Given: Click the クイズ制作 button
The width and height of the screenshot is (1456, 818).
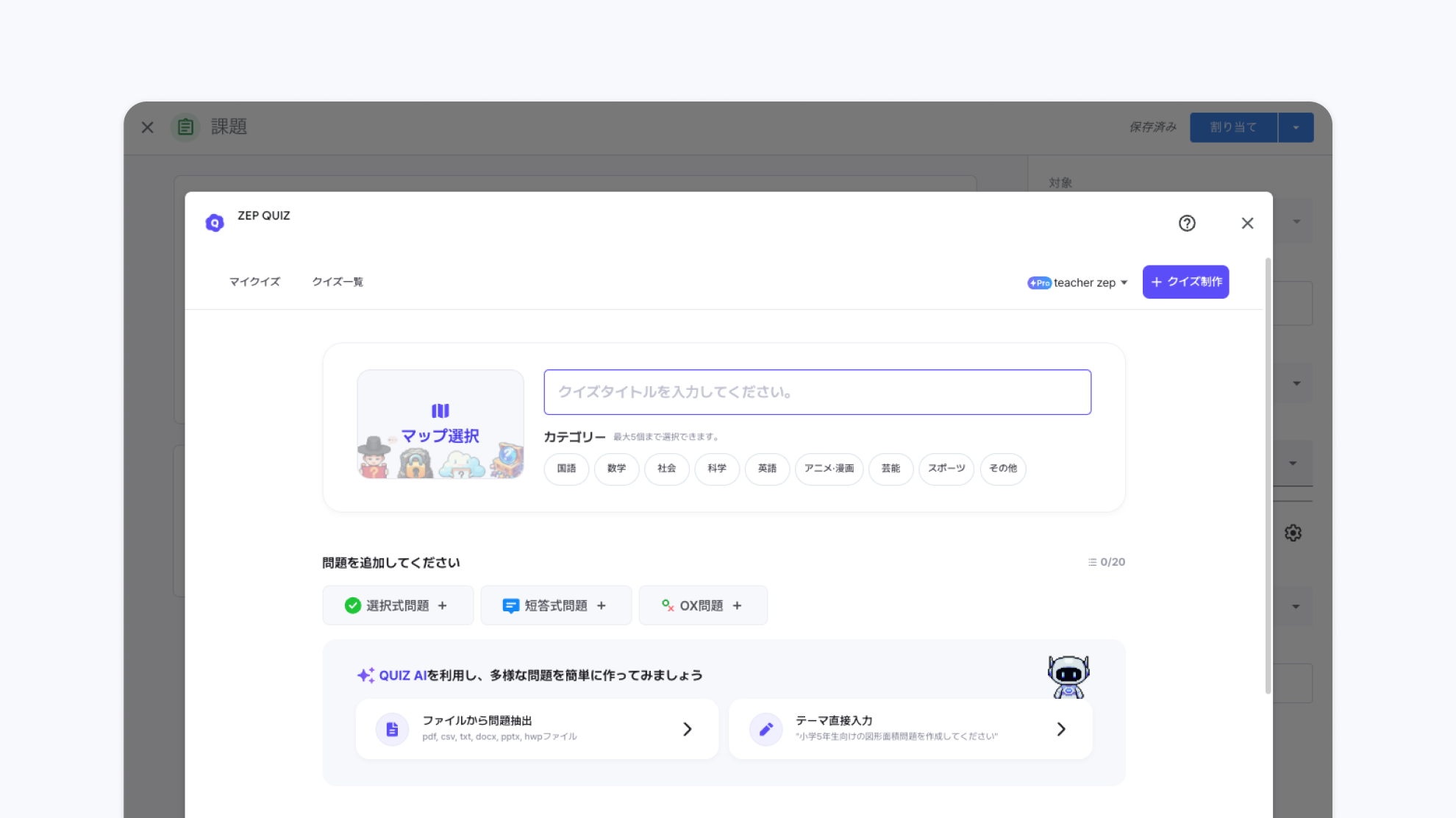Looking at the screenshot, I should point(1185,282).
